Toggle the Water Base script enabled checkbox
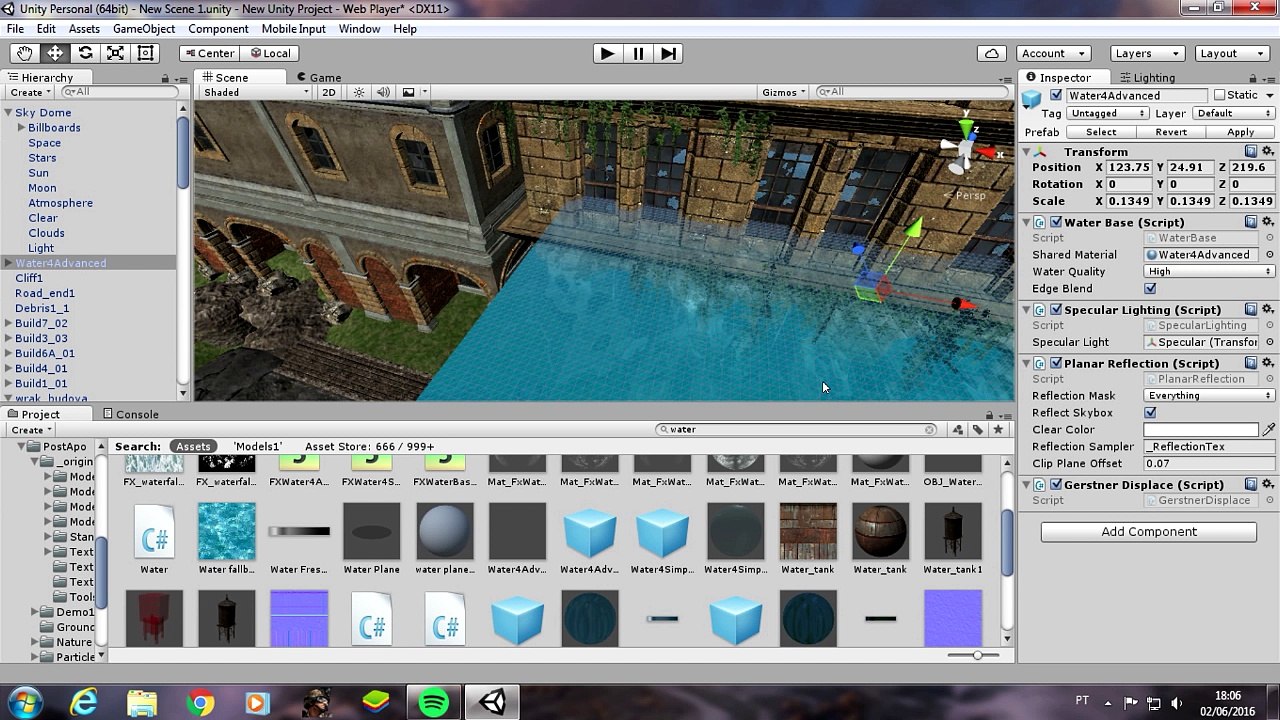Viewport: 1280px width, 720px height. pyautogui.click(x=1056, y=223)
